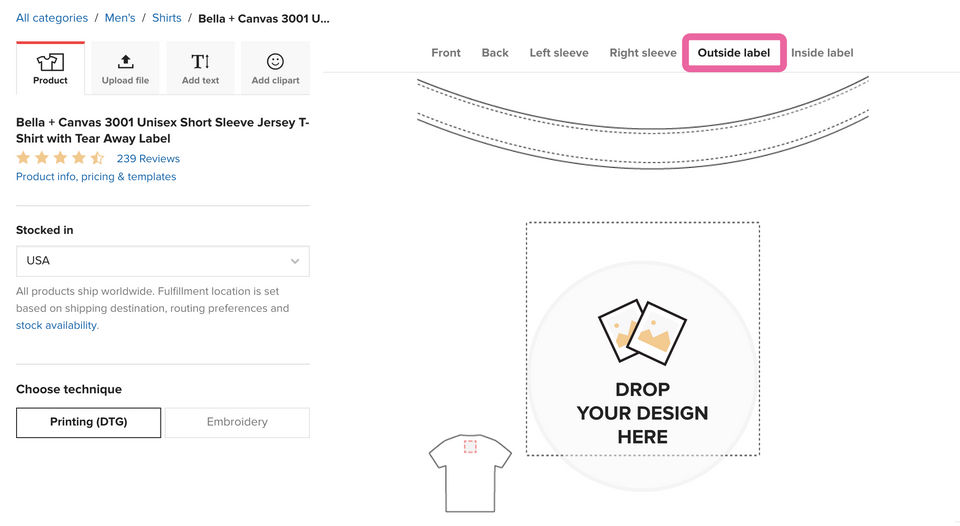960x526 pixels.
Task: Switch to the Back print area tab
Action: [495, 53]
